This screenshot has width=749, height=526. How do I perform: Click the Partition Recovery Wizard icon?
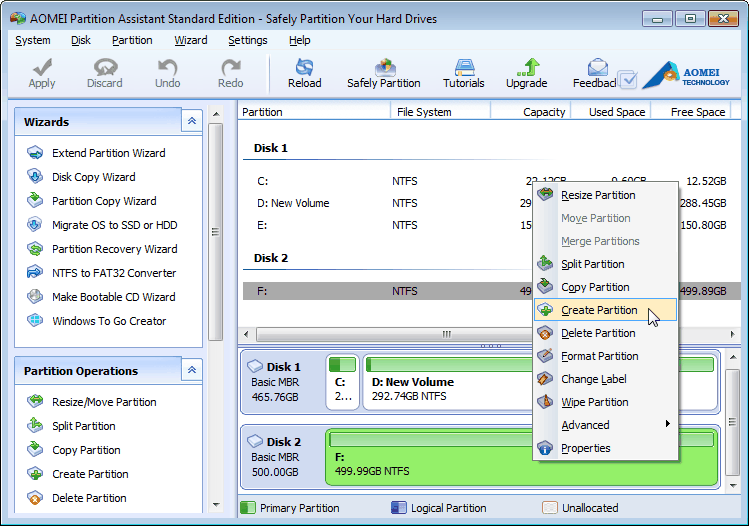35,249
